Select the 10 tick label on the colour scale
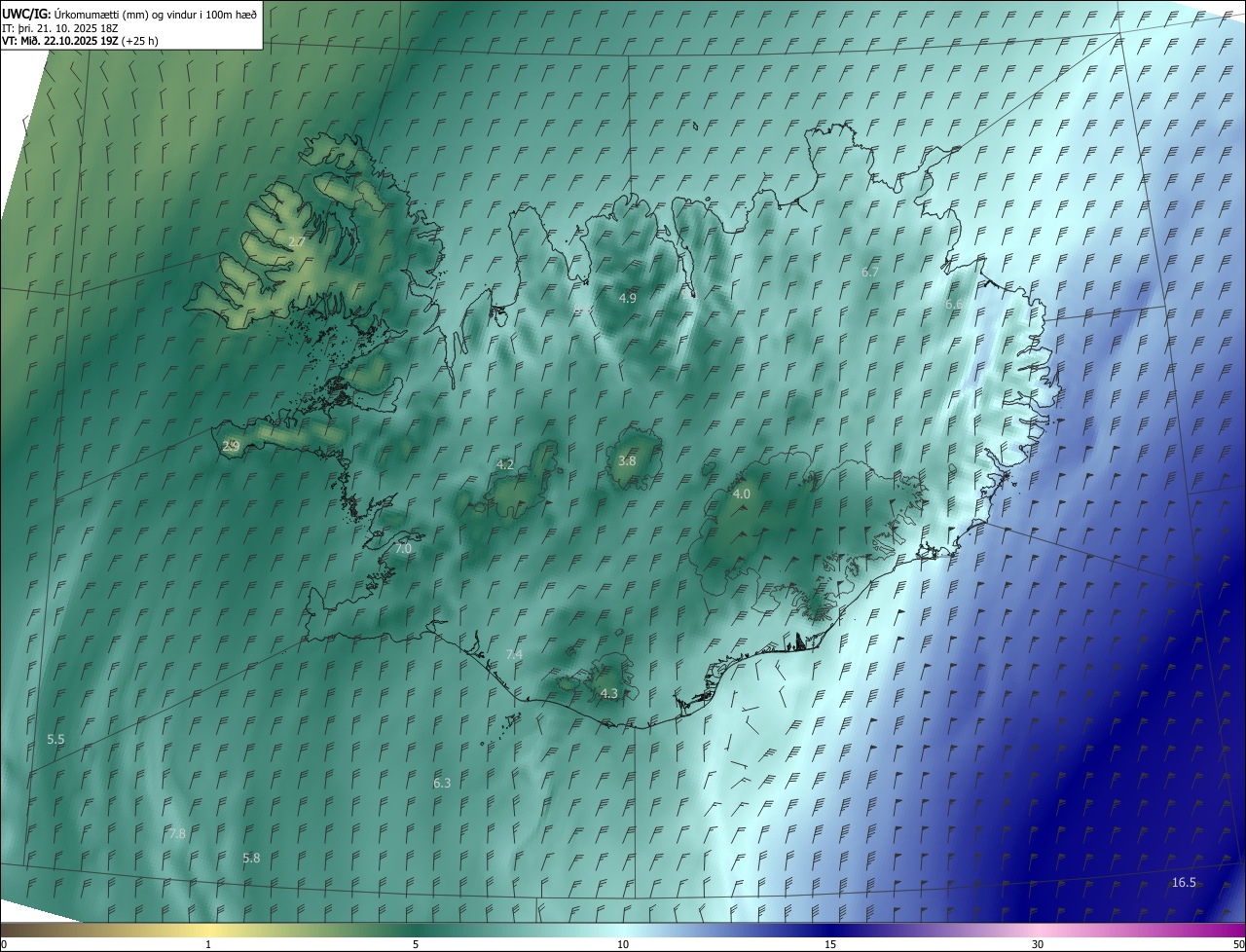The height and width of the screenshot is (952, 1246). coord(623,944)
